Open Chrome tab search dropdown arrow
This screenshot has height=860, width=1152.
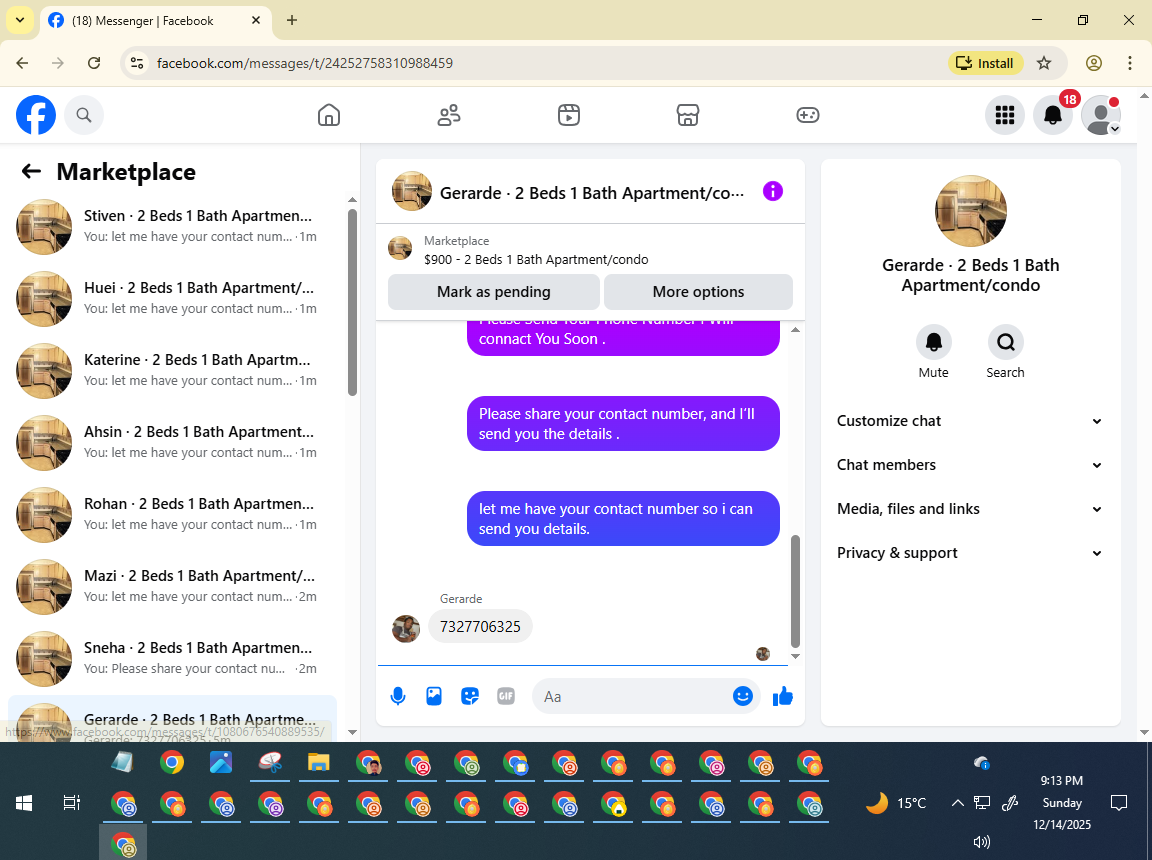pos(20,21)
